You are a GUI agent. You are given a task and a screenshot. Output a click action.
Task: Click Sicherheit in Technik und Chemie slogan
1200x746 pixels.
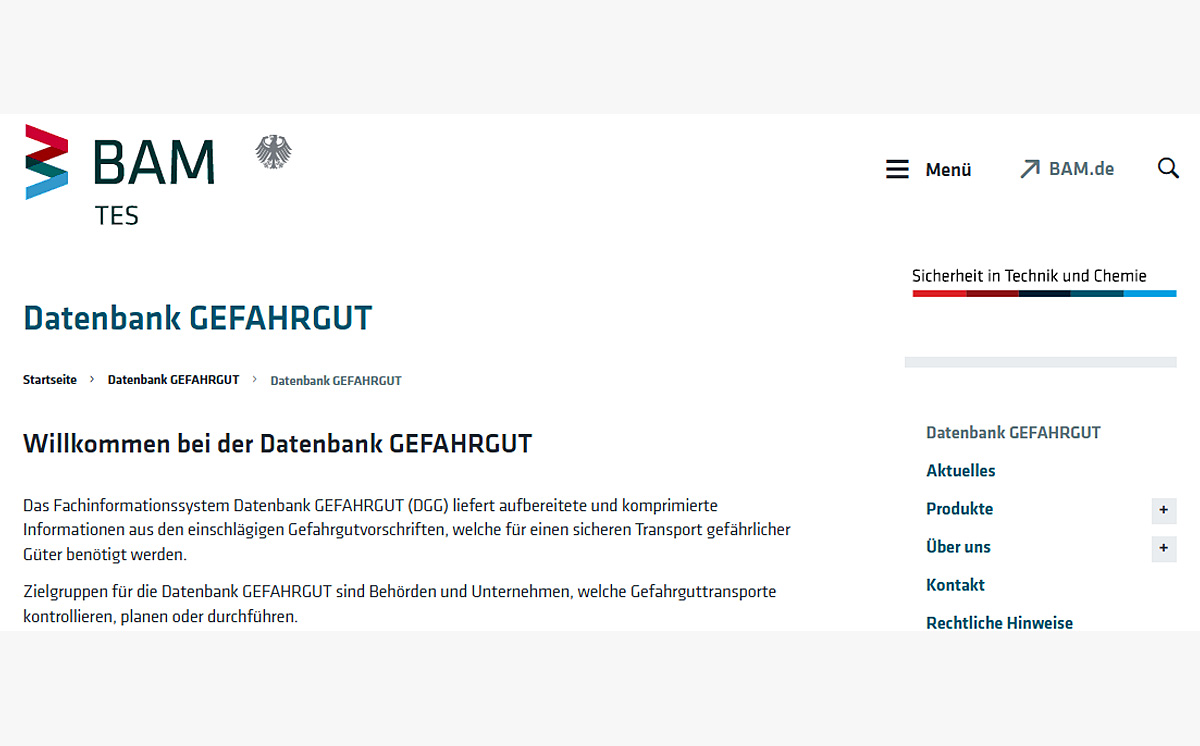[1029, 276]
